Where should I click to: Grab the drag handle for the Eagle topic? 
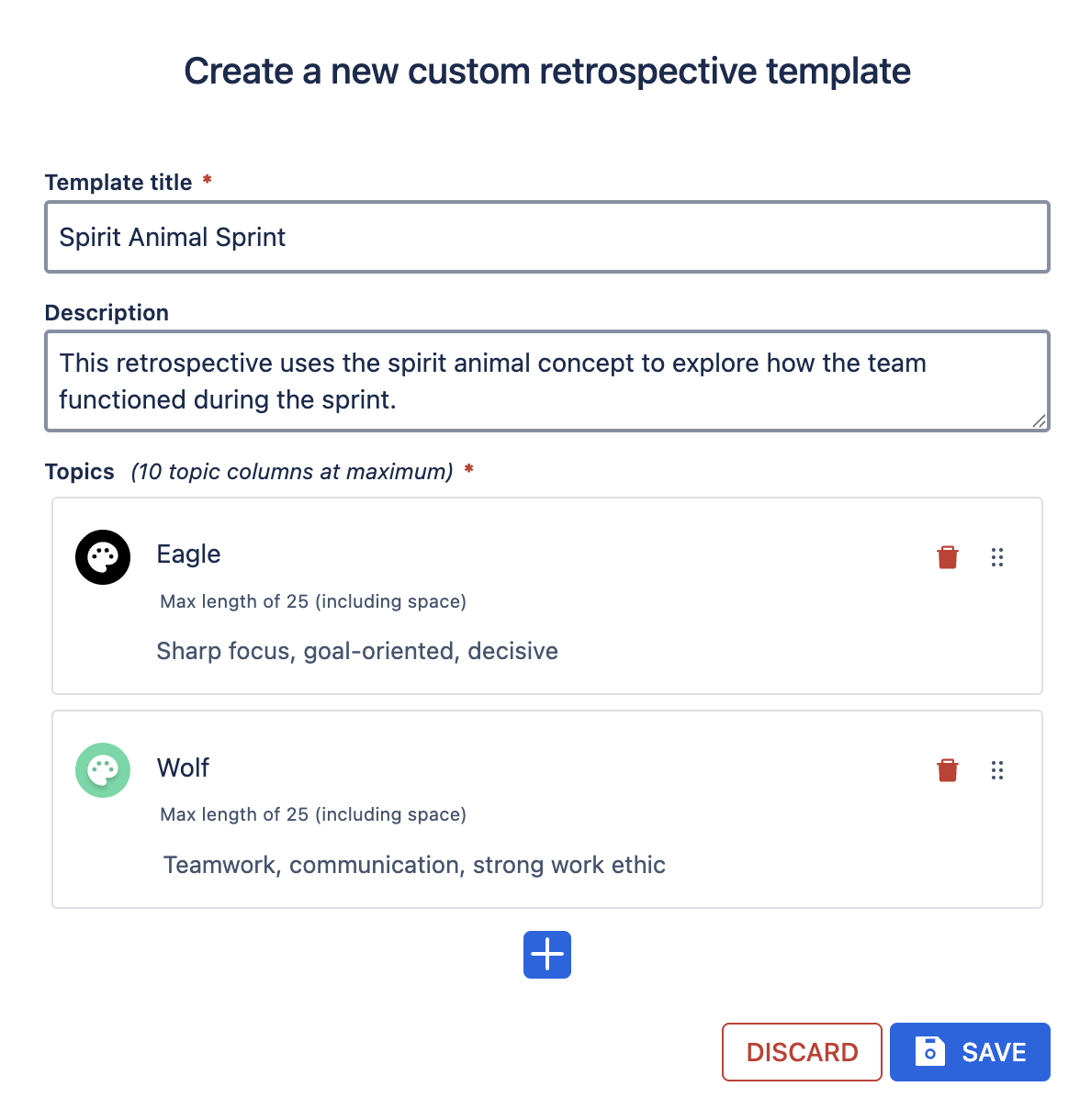tap(997, 557)
